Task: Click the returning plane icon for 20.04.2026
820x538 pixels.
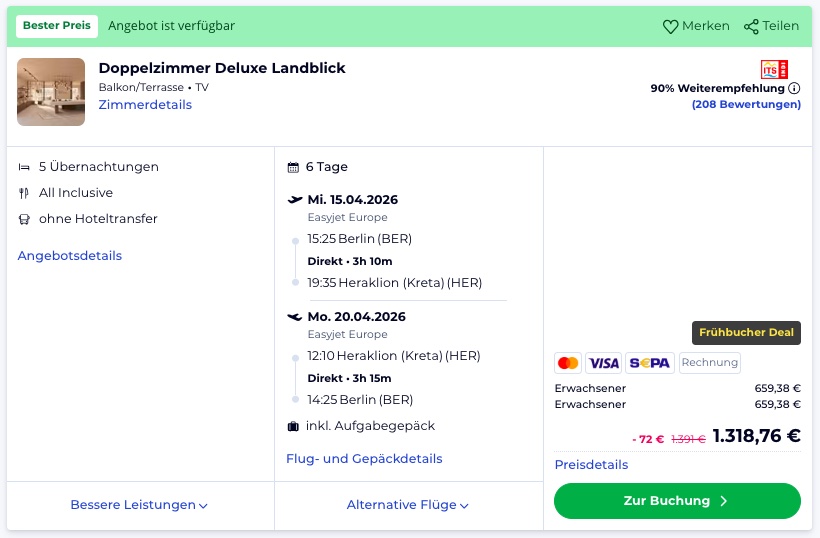Action: tap(295, 317)
